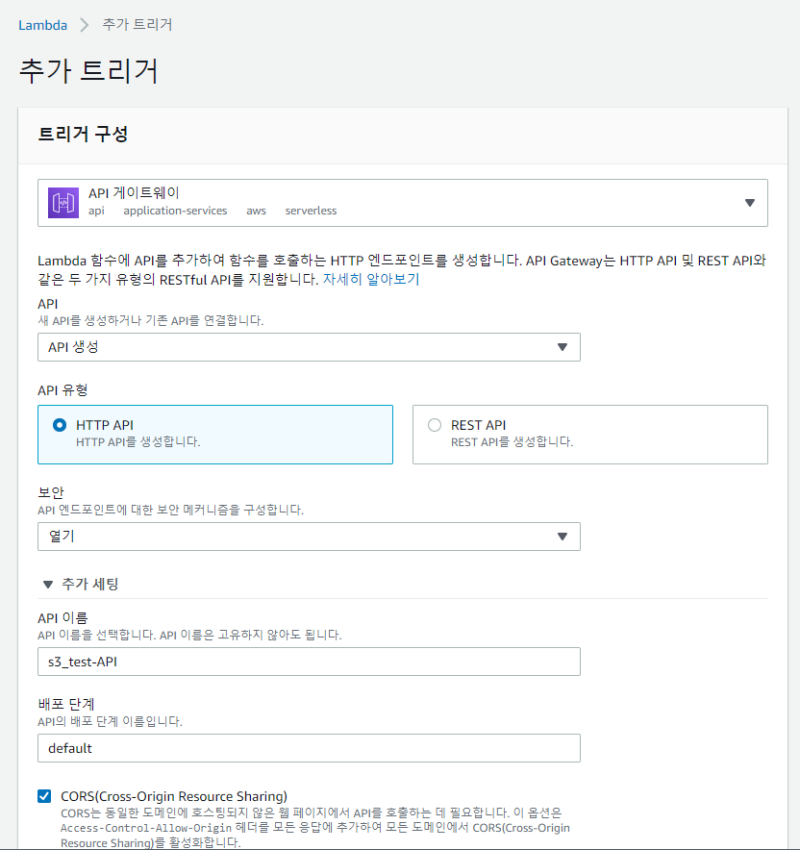Uncheck the CORS checkbox
The image size is (800, 850).
point(44,796)
